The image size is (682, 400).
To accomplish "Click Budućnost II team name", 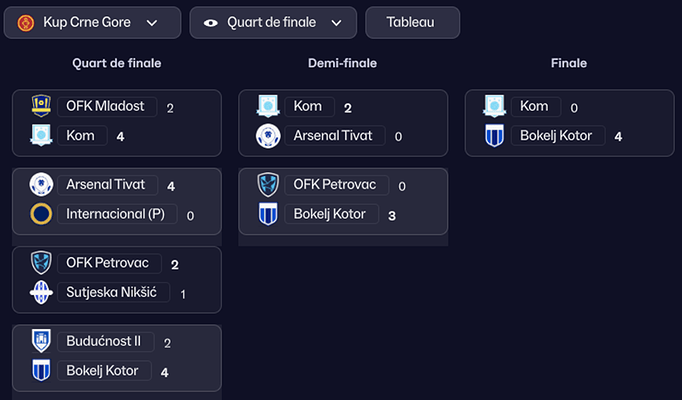I will tap(105, 341).
